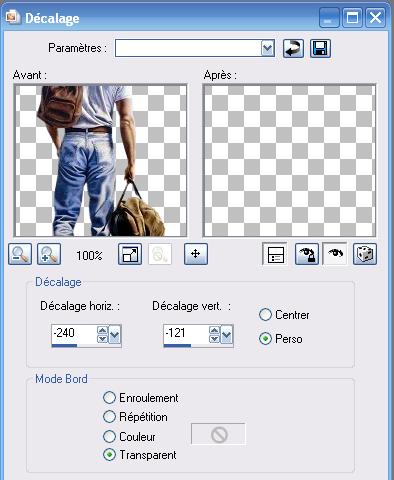Viewport: 394px width, 480px height.
Task: Randomize parameters with the dice icon
Action: (365, 254)
